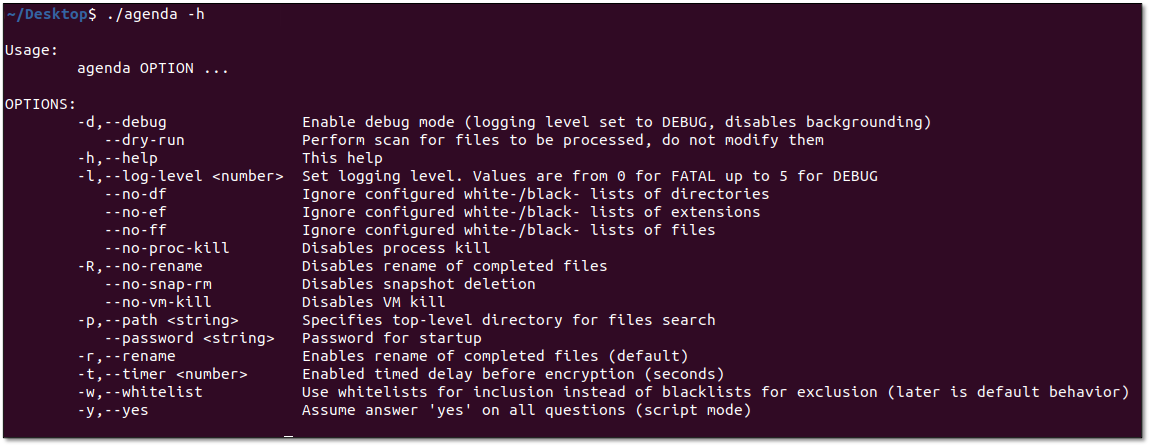Viewport: 1151px width, 447px height.
Task: Click the -w,--whitelist option flag
Action: [139, 392]
